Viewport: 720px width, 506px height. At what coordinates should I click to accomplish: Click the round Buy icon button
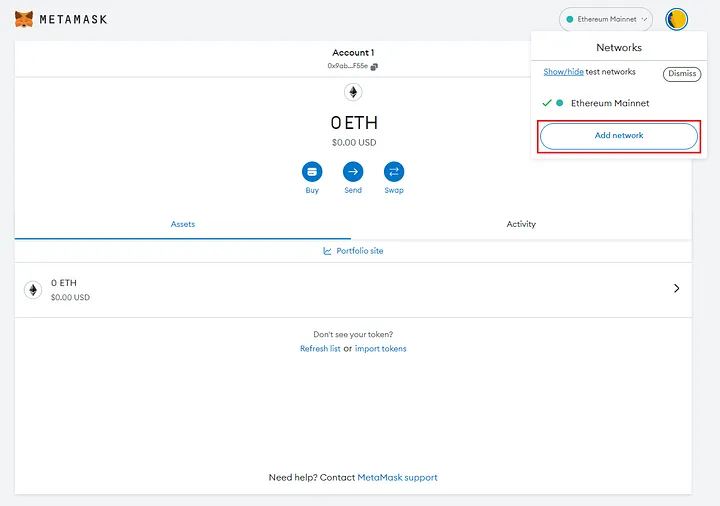(x=312, y=171)
